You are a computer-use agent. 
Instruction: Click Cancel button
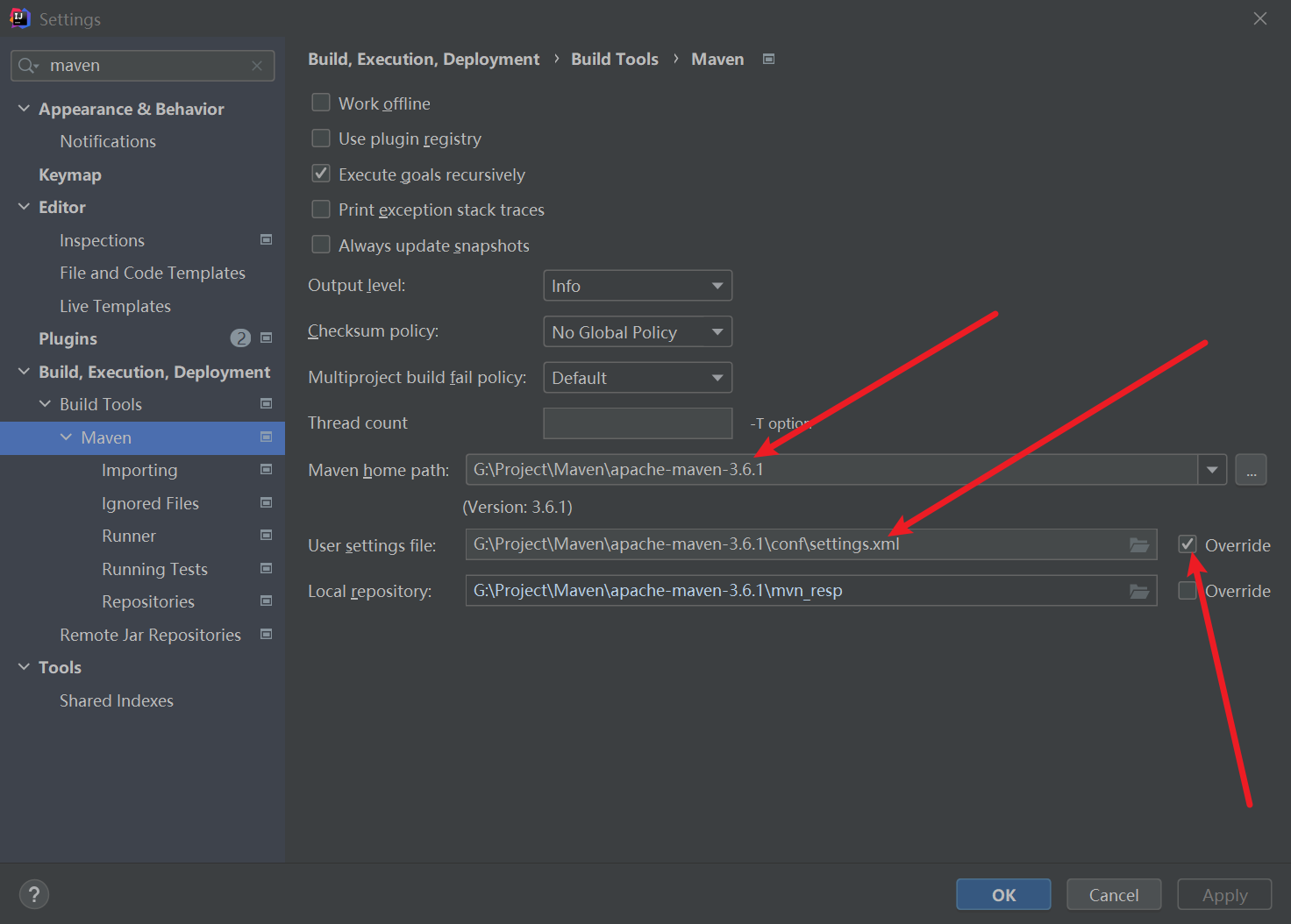[x=1114, y=894]
